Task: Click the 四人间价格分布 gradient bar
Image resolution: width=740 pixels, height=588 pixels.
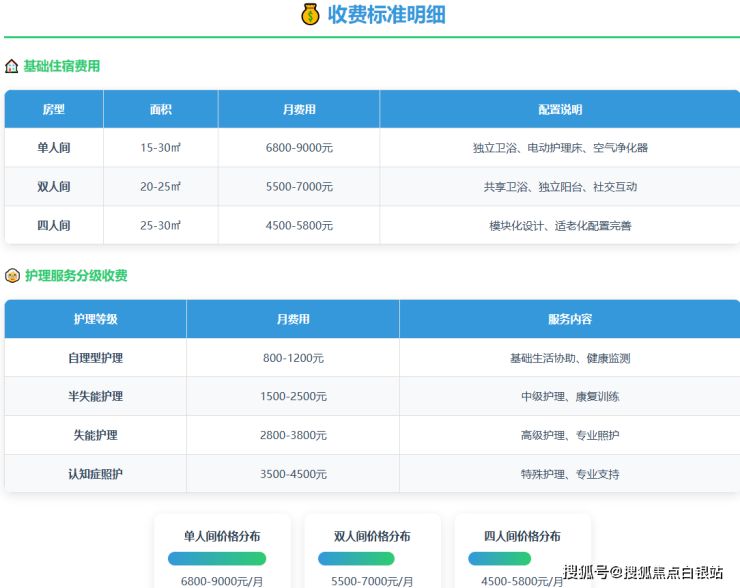Action: pos(506,558)
